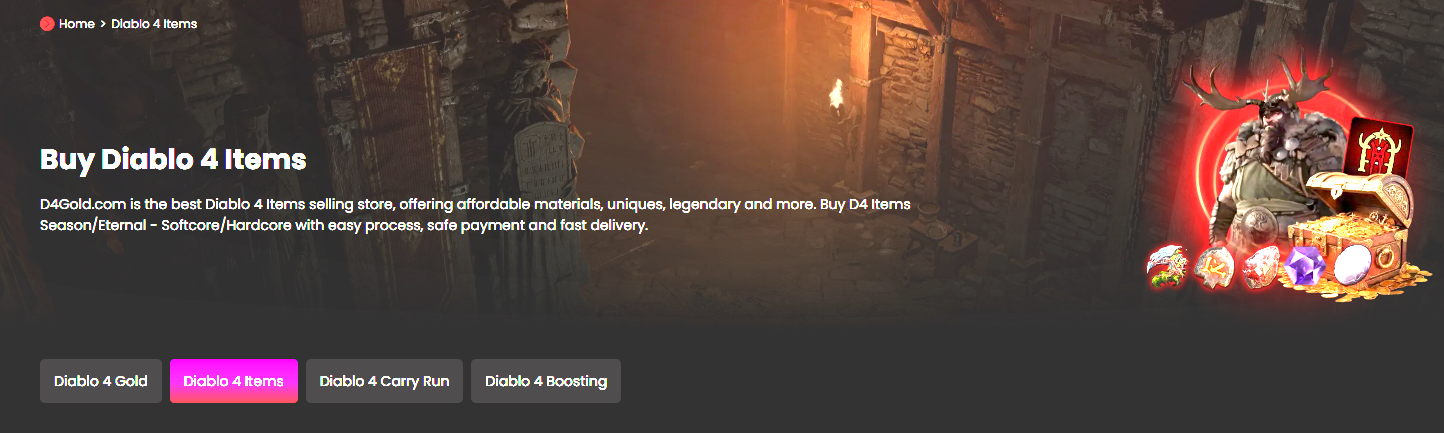Click the purple gem item icon

coord(1305,267)
